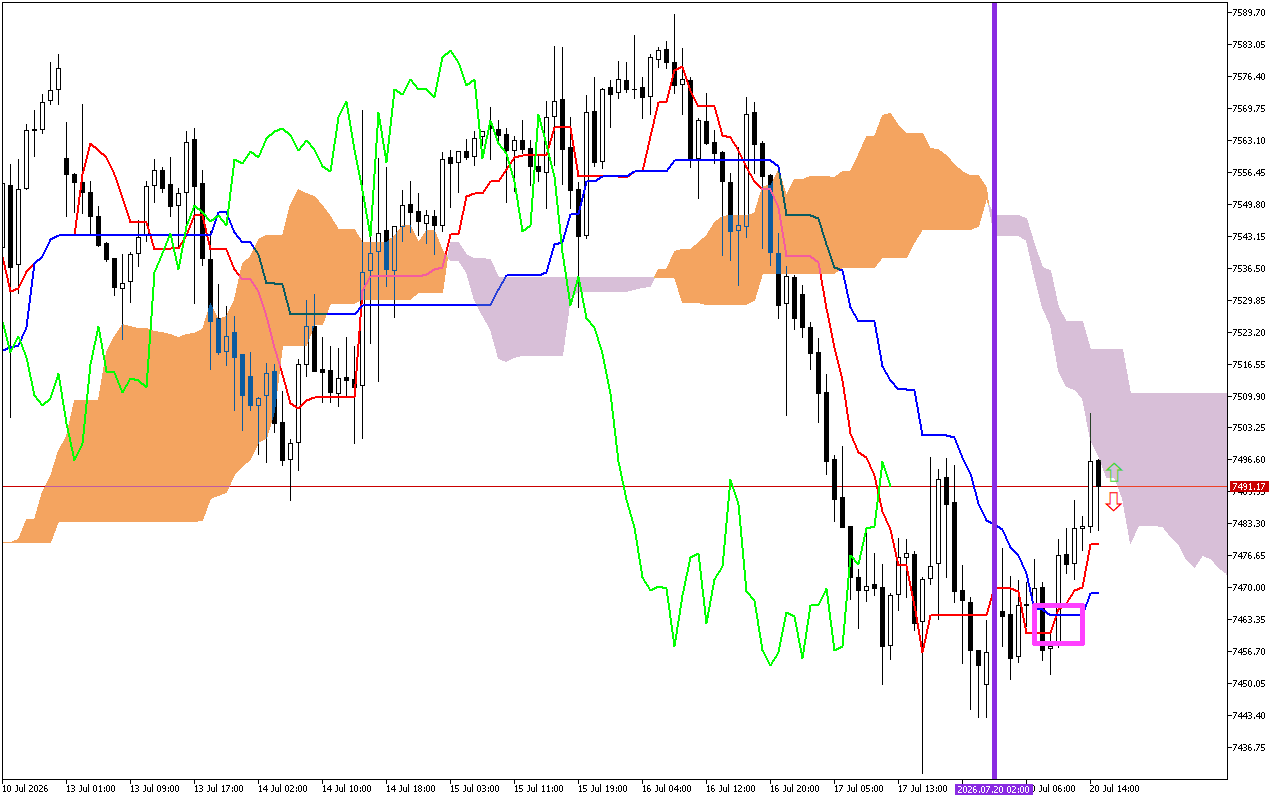Screen dimensions: 1280x800
Task: Click the 14 Jul 18:00 time axis label
Action: [411, 789]
